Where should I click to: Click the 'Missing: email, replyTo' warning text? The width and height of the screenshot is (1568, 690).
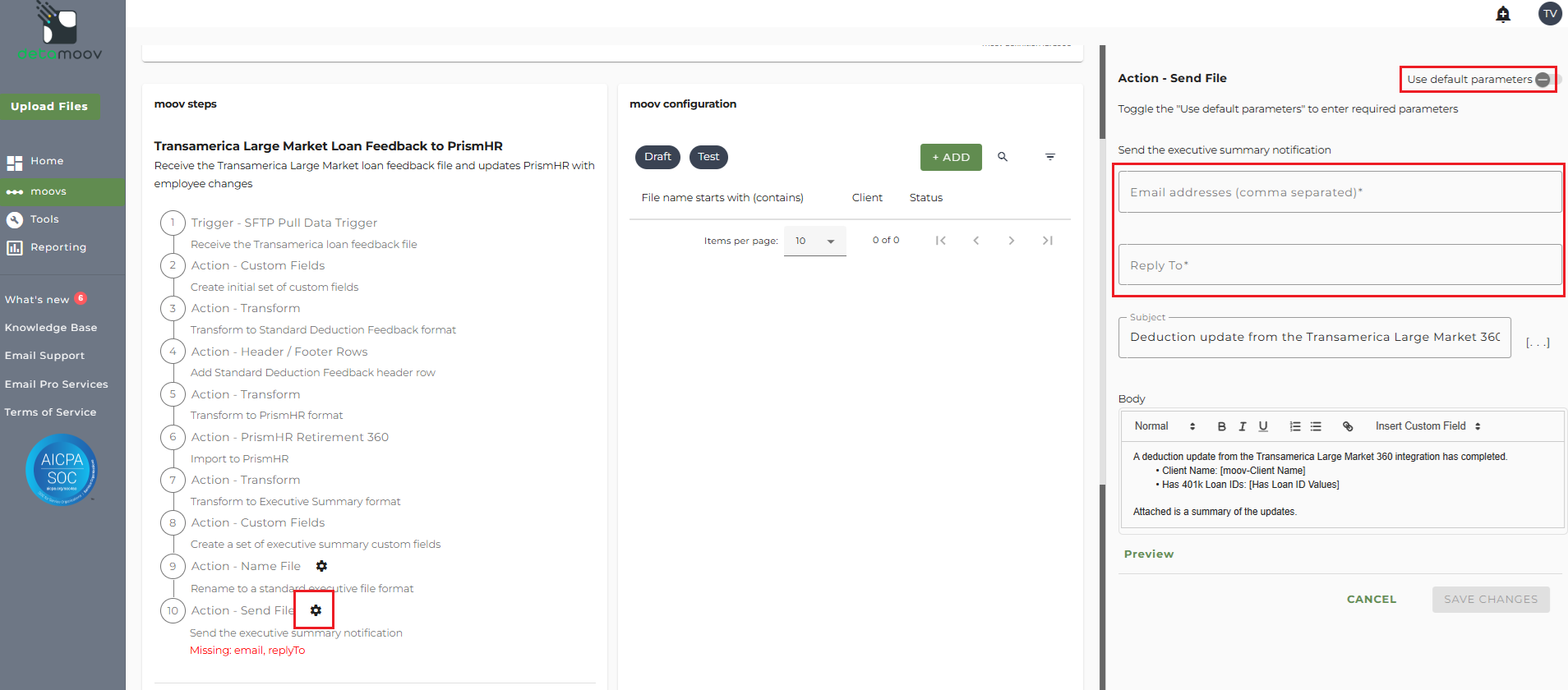tap(247, 651)
